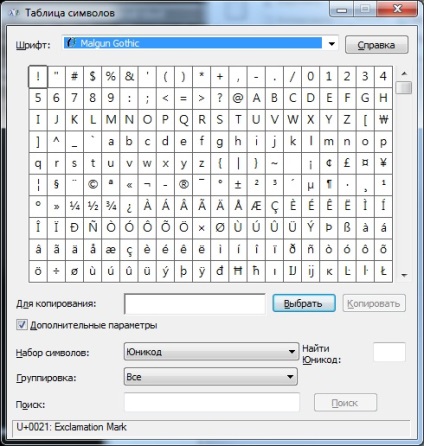Choose the capital Ñ character
424x446 pixels.
pyautogui.click(x=92, y=228)
